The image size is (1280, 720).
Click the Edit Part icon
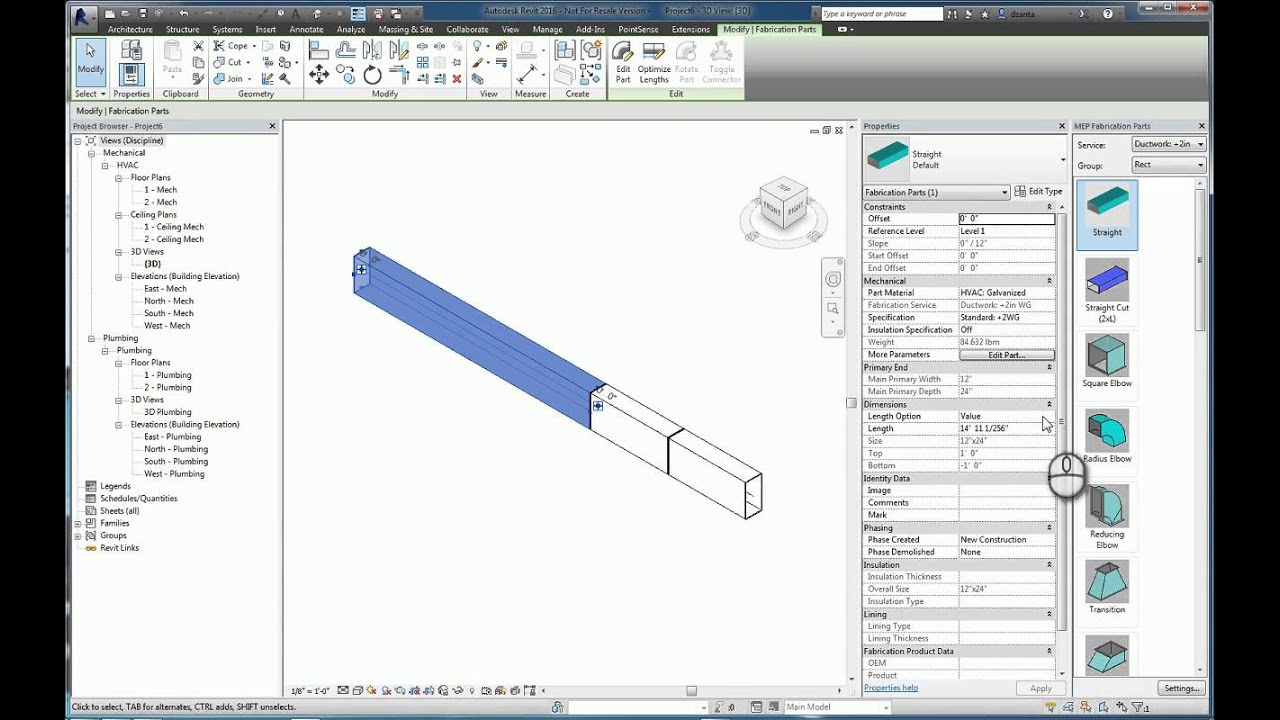tap(623, 63)
